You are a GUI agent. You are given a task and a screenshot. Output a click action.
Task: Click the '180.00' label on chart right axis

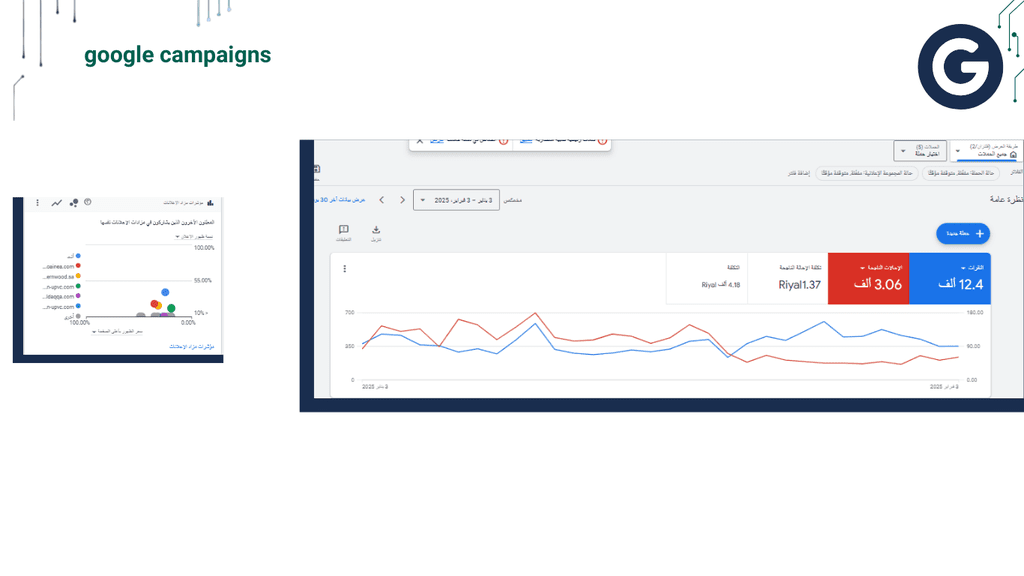[x=974, y=312]
